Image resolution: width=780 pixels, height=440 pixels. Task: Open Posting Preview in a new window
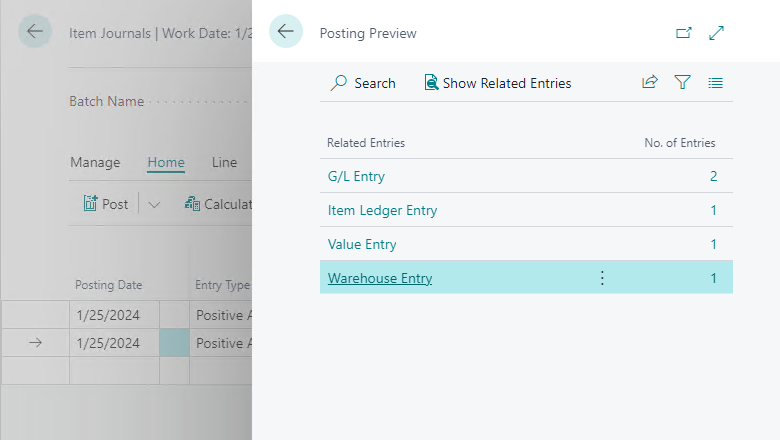(x=683, y=33)
